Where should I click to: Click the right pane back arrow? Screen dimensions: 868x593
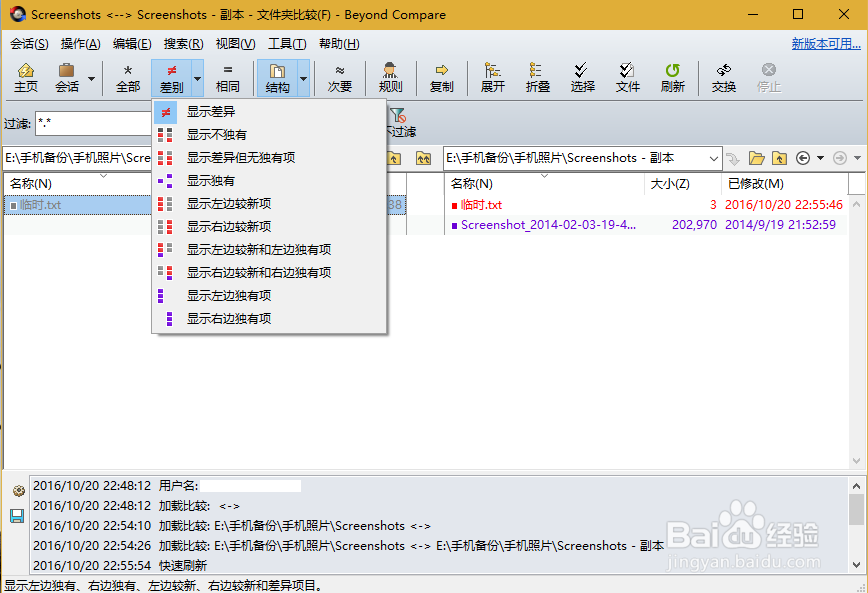(x=803, y=158)
